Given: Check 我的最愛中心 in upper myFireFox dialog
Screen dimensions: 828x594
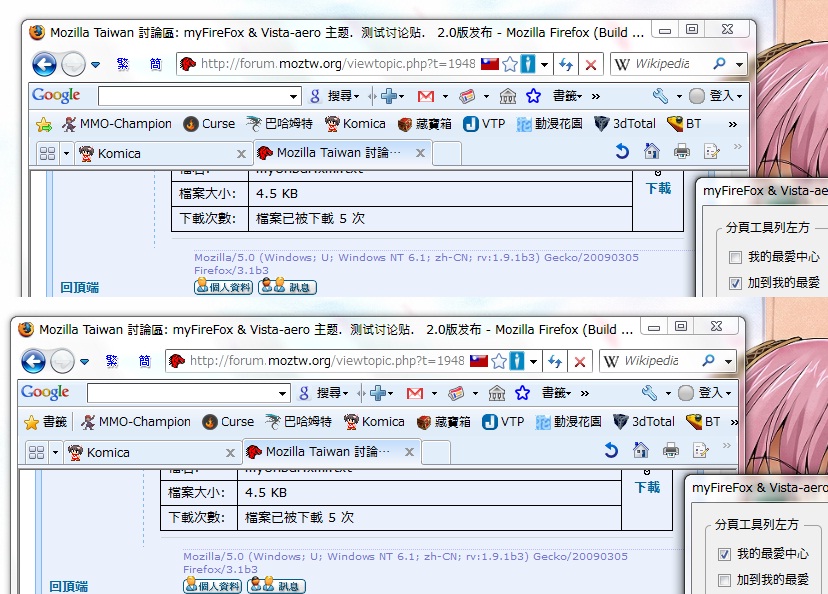Looking at the screenshot, I should pos(736,258).
